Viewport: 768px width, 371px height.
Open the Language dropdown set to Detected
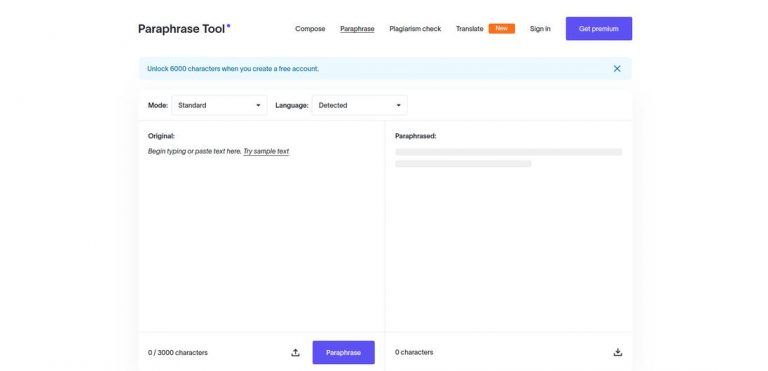click(360, 105)
